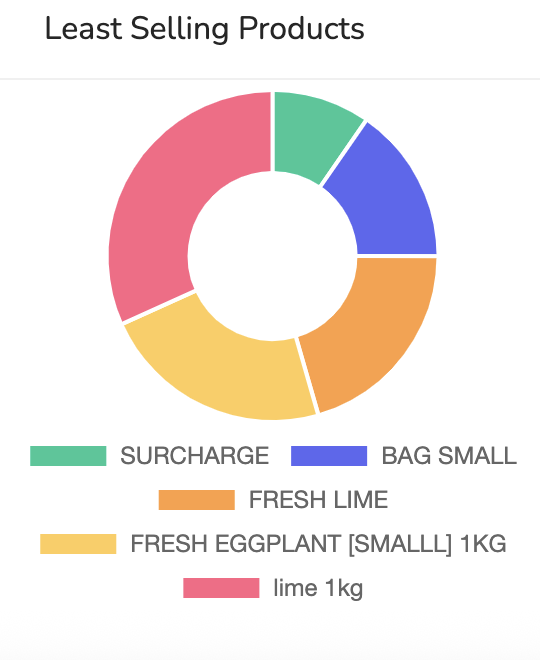Select the blue BAG SMALL donut segment

(x=389, y=198)
